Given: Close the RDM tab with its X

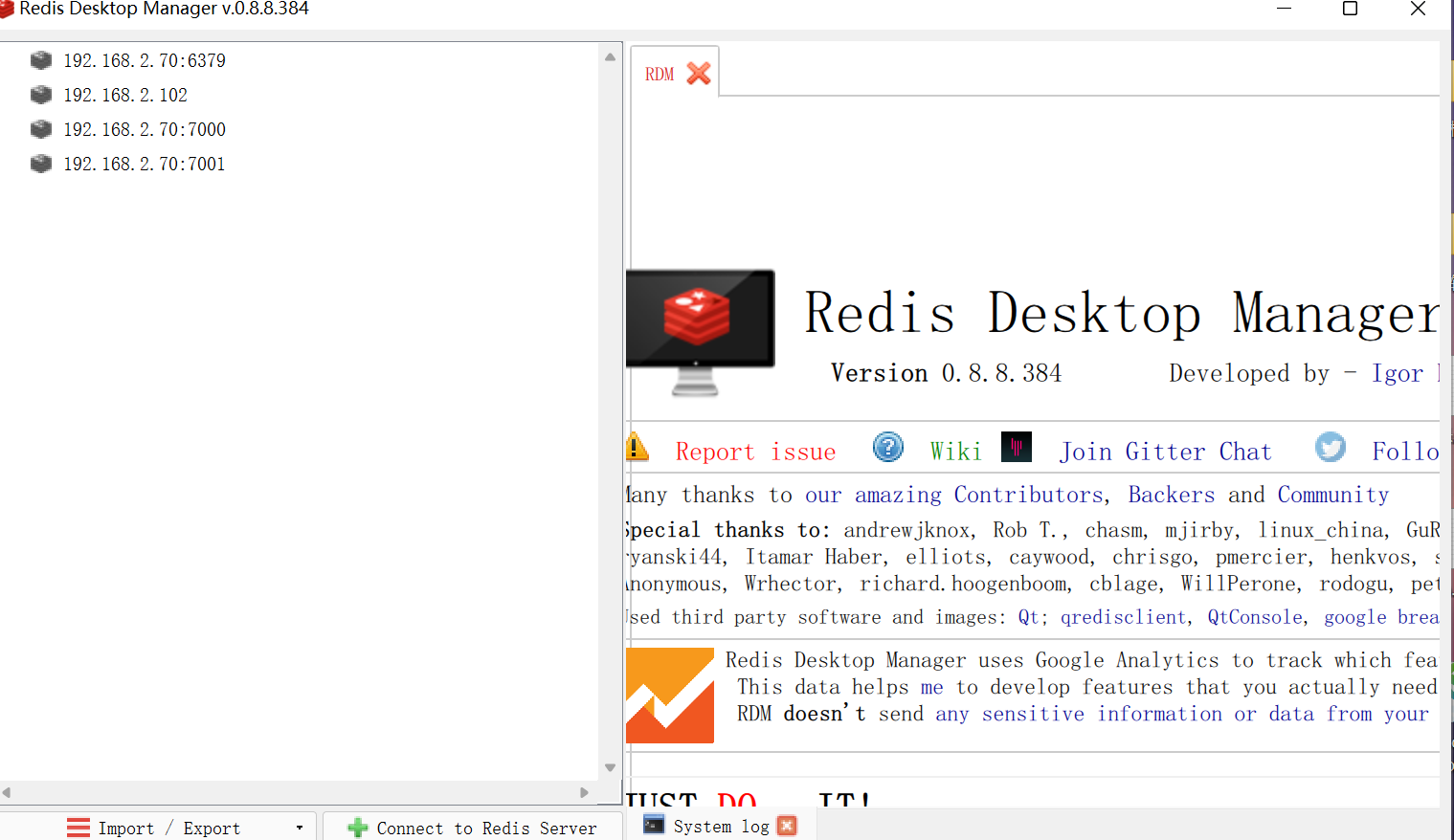Looking at the screenshot, I should pos(698,71).
